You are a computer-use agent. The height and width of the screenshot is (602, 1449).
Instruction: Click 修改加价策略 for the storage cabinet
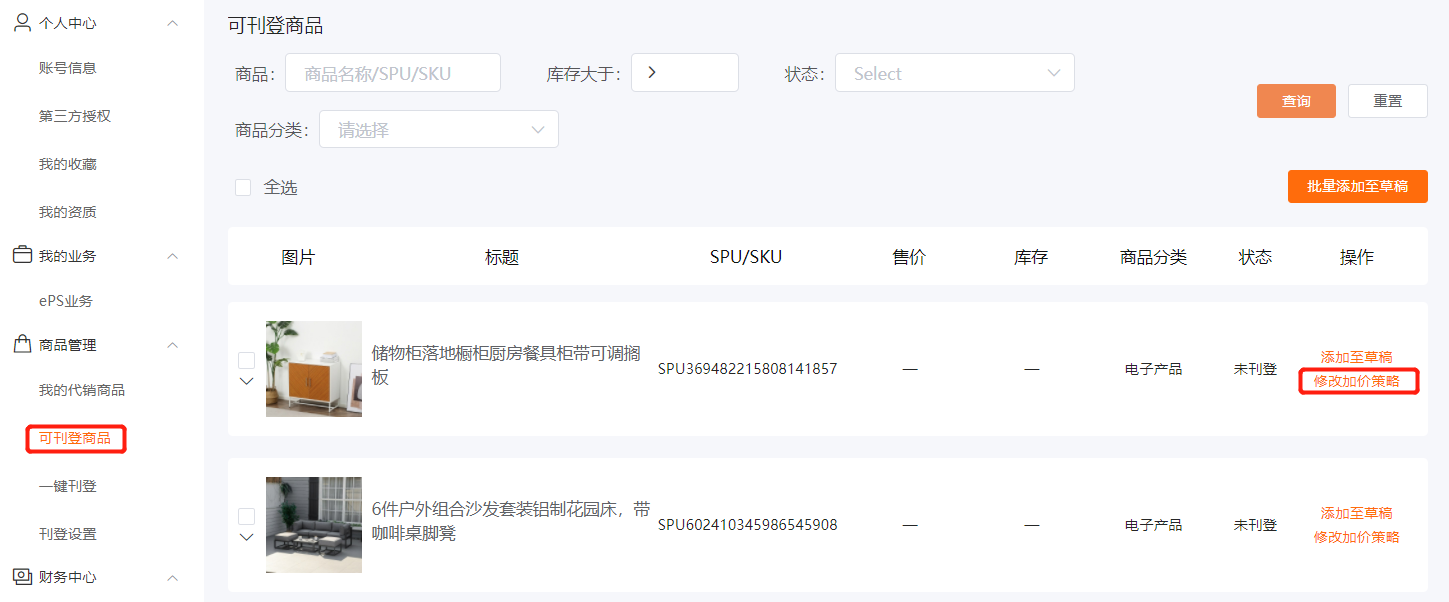pyautogui.click(x=1357, y=381)
